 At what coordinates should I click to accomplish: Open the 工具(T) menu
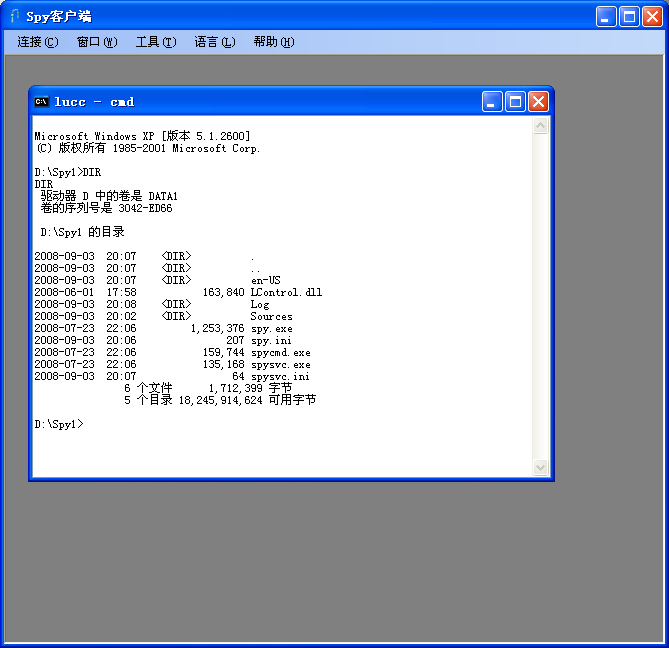pos(156,42)
